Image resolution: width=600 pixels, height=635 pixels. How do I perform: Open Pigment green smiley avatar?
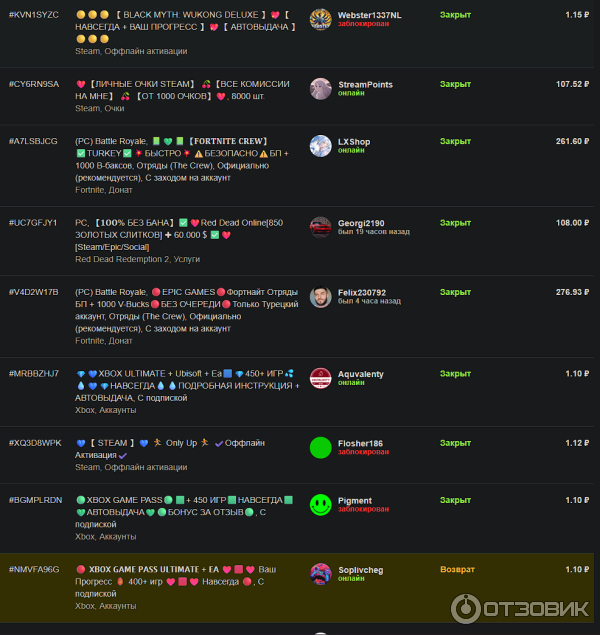pos(320,505)
